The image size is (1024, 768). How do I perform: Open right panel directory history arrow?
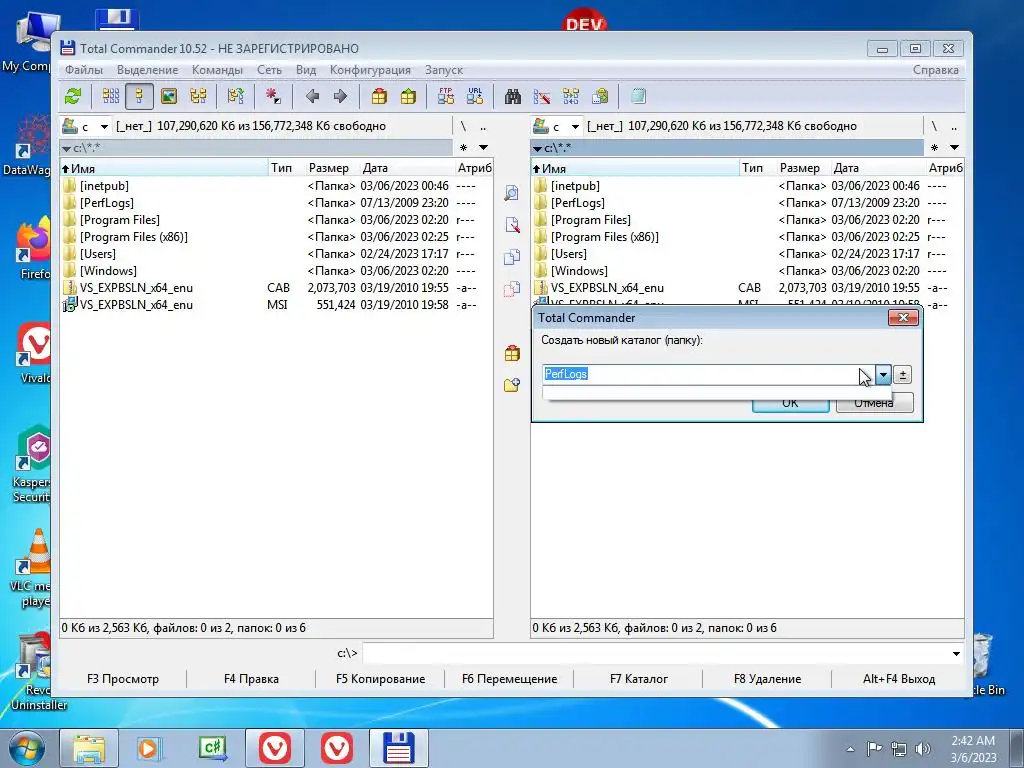pyautogui.click(x=954, y=148)
